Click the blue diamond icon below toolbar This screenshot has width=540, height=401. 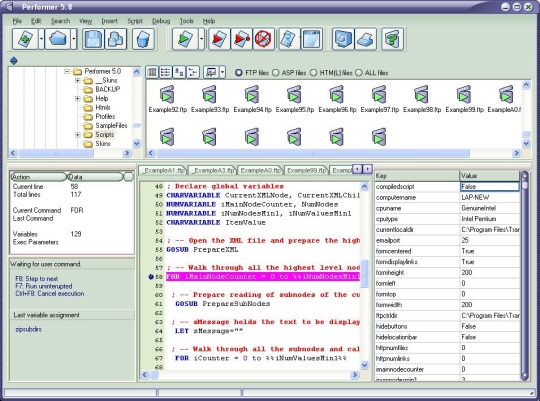[x=14, y=61]
